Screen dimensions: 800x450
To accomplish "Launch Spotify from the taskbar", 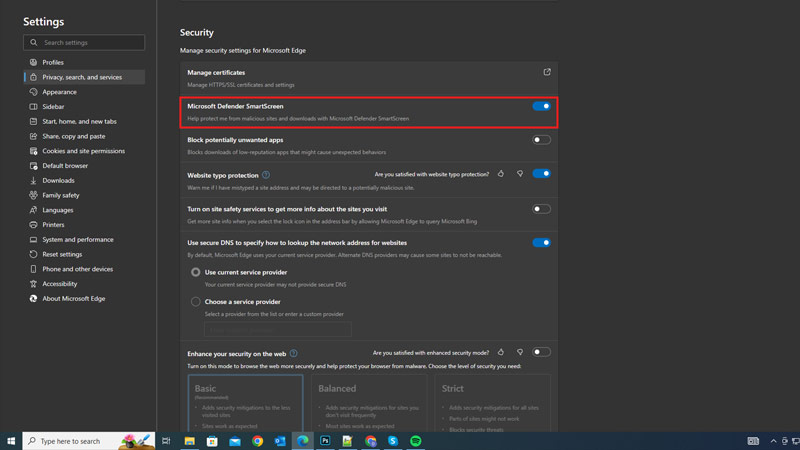I will 416,441.
